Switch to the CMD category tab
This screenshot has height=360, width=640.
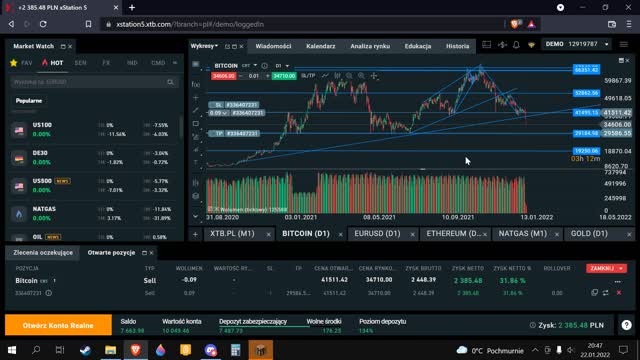[x=158, y=63]
